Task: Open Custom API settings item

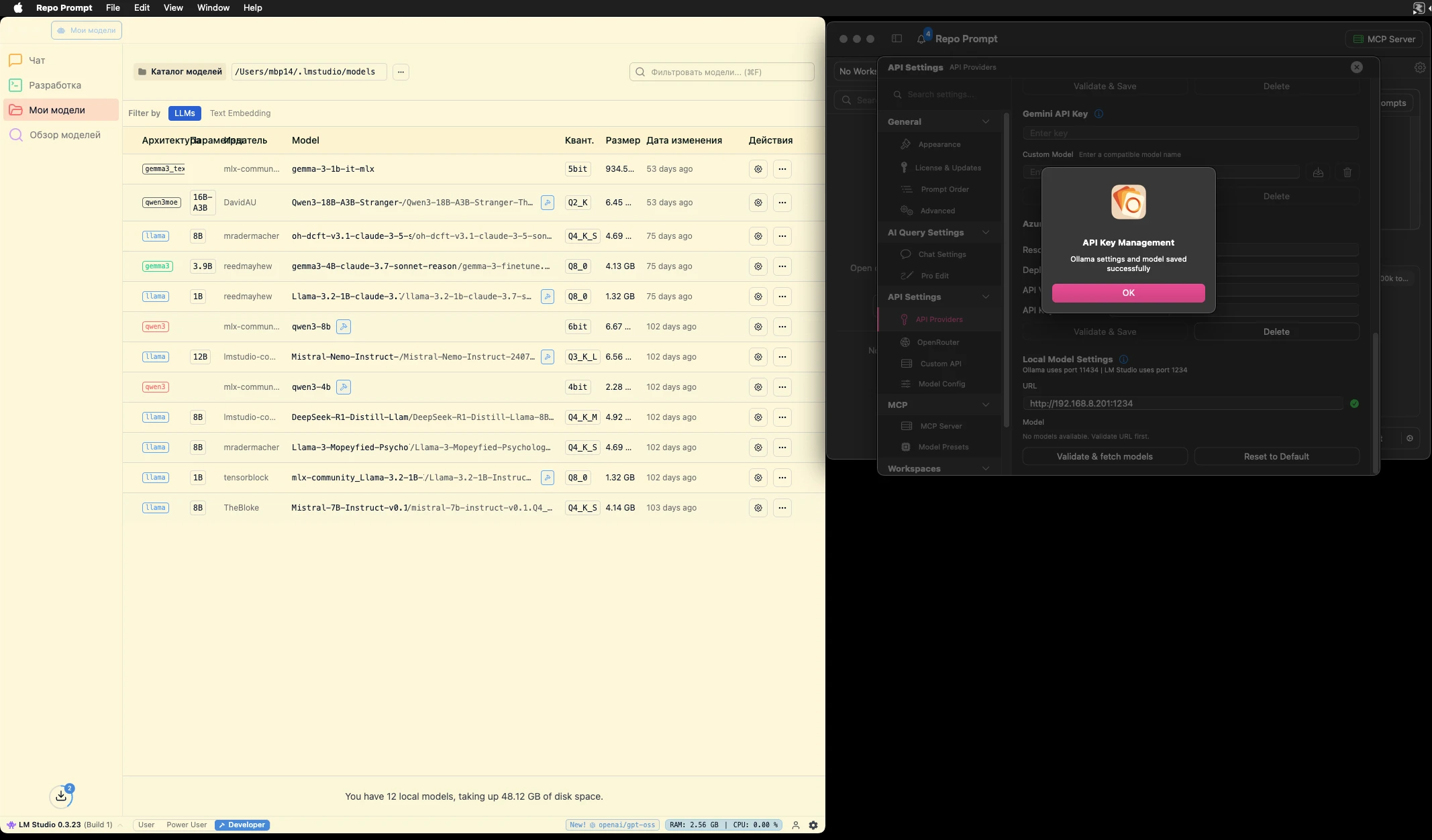Action: [x=940, y=364]
